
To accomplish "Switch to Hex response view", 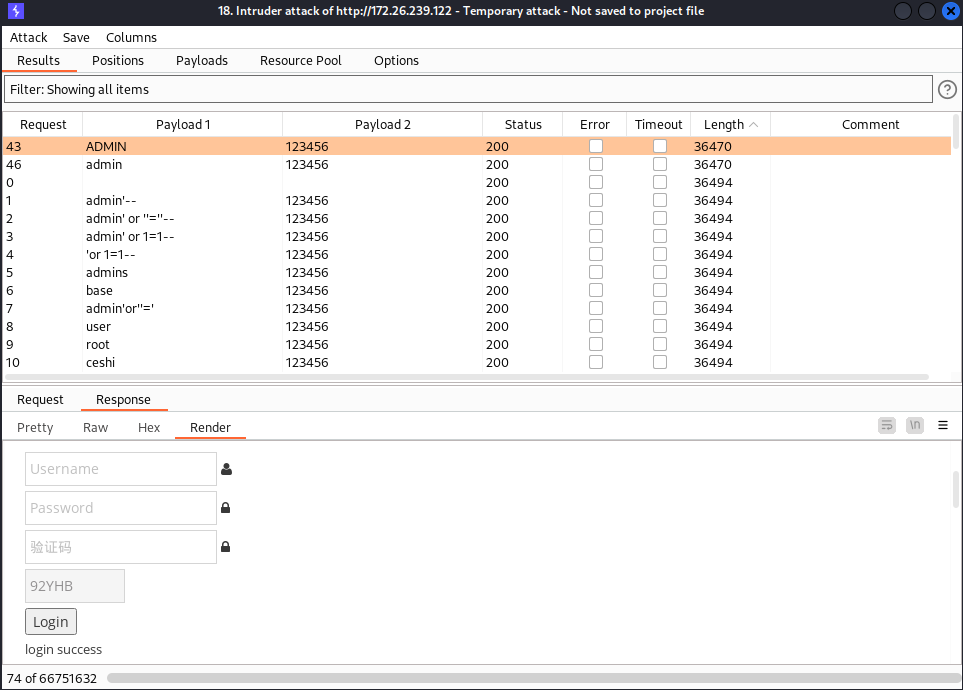I will (x=149, y=428).
